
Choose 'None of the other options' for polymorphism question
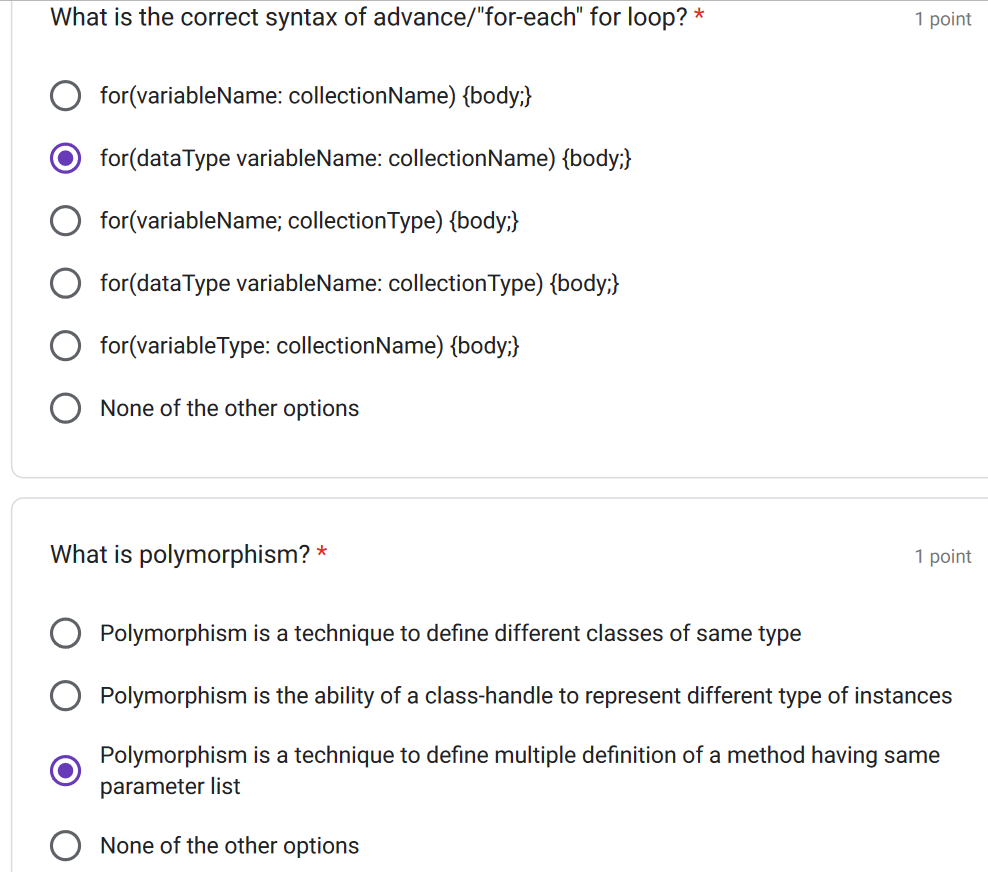click(x=65, y=845)
